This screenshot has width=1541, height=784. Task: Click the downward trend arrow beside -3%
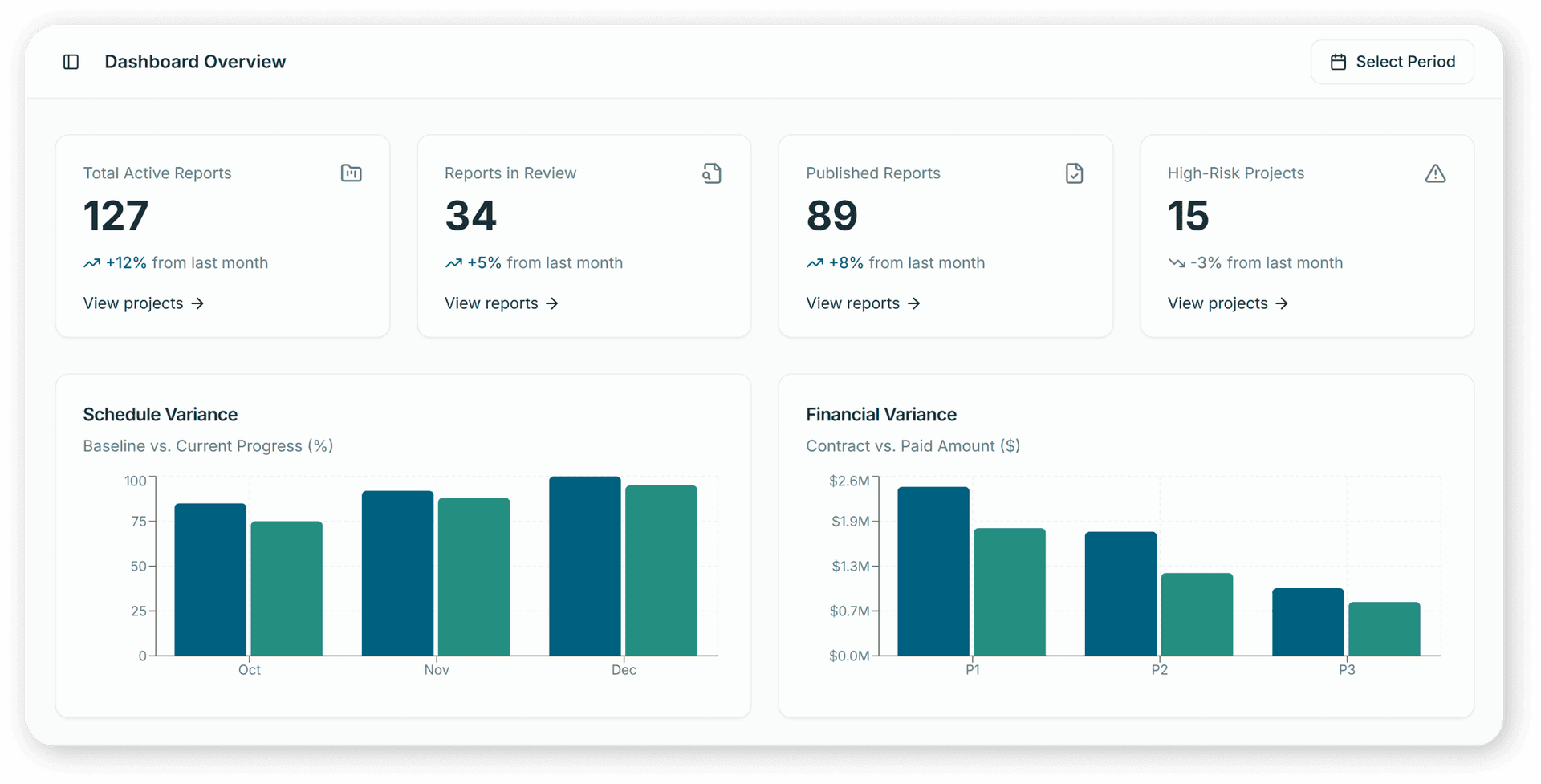(x=1176, y=262)
